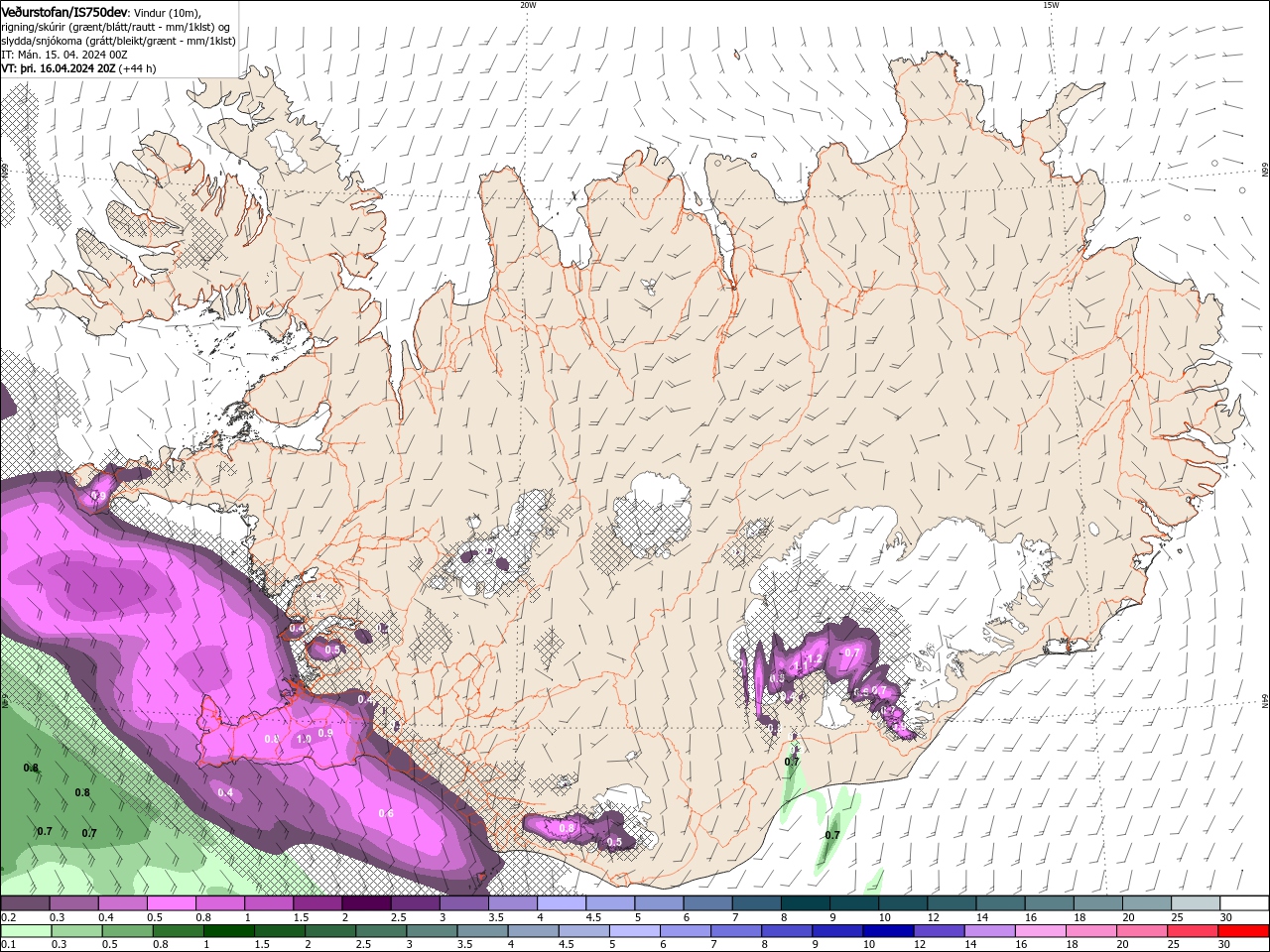Click the upper scale swatch between 4 and 4.5
The width and height of the screenshot is (1270, 952).
tap(562, 903)
